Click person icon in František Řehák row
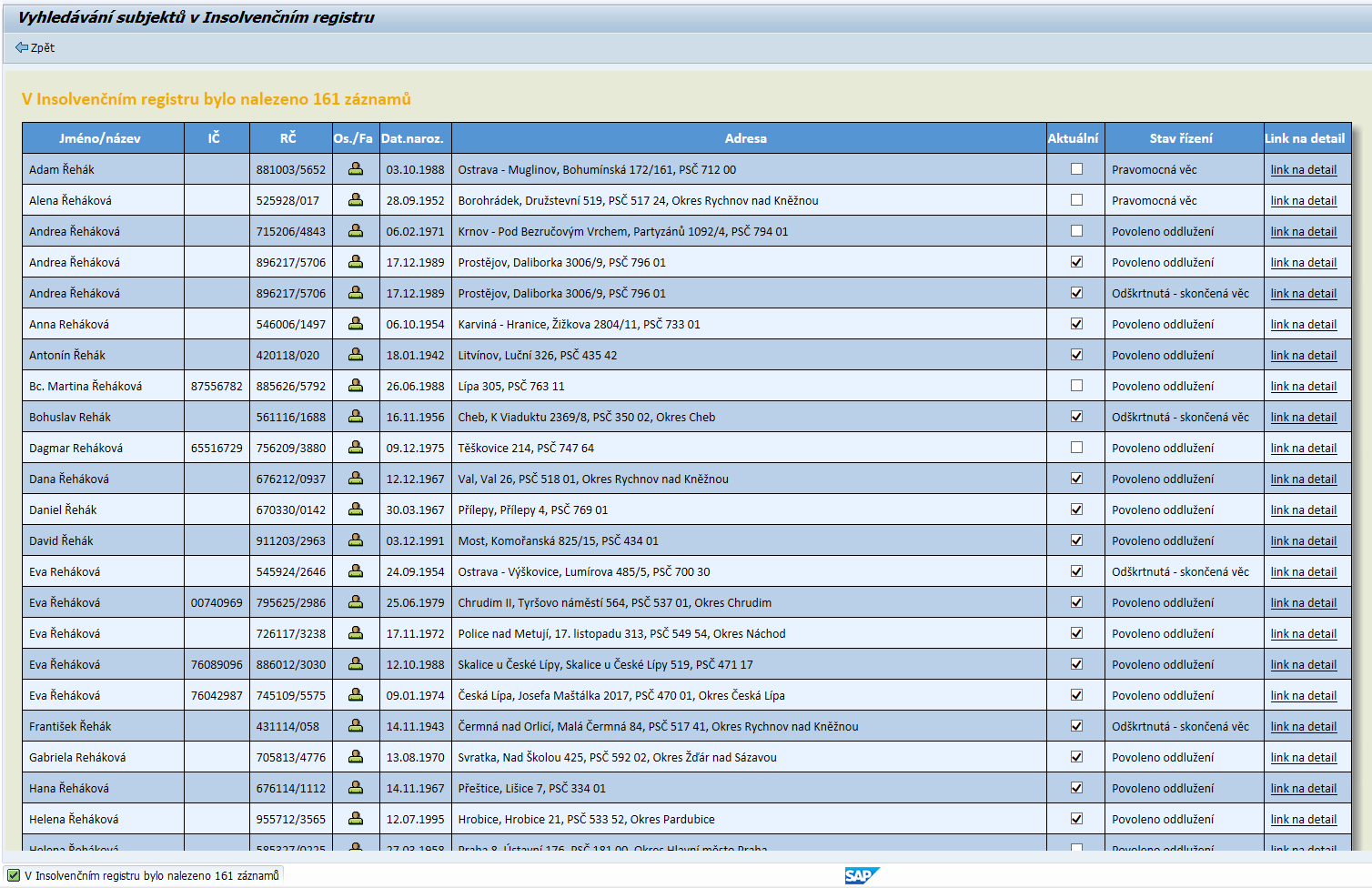The height and width of the screenshot is (888, 1372). [x=356, y=726]
